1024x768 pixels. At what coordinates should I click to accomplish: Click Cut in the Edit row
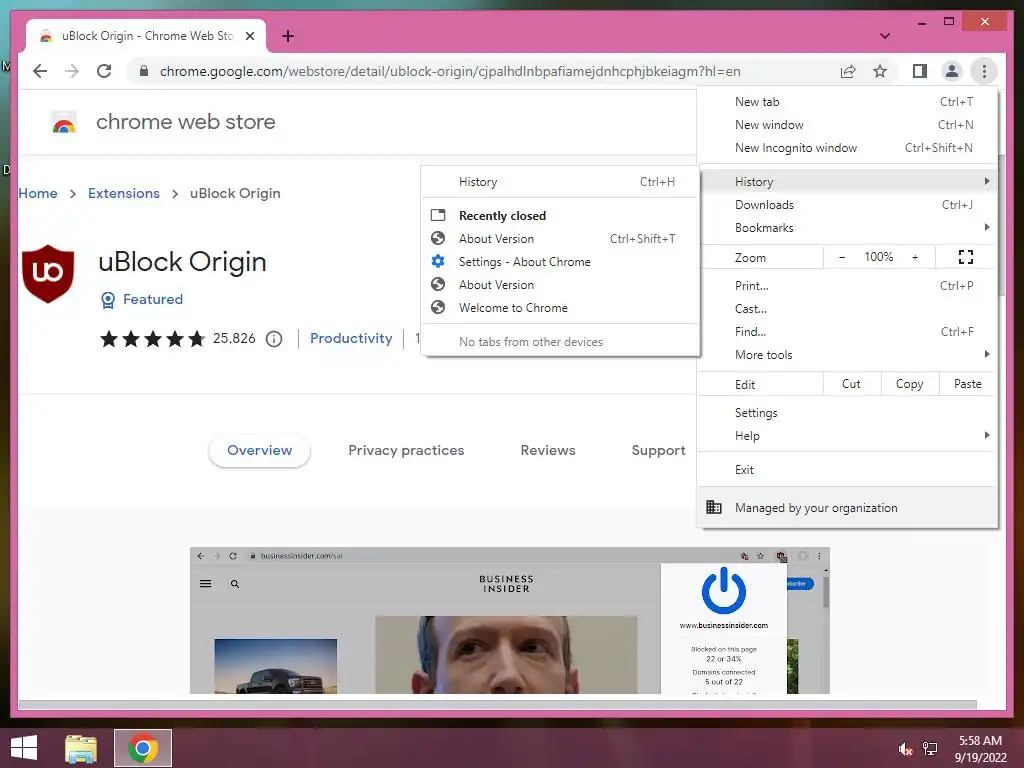(852, 384)
